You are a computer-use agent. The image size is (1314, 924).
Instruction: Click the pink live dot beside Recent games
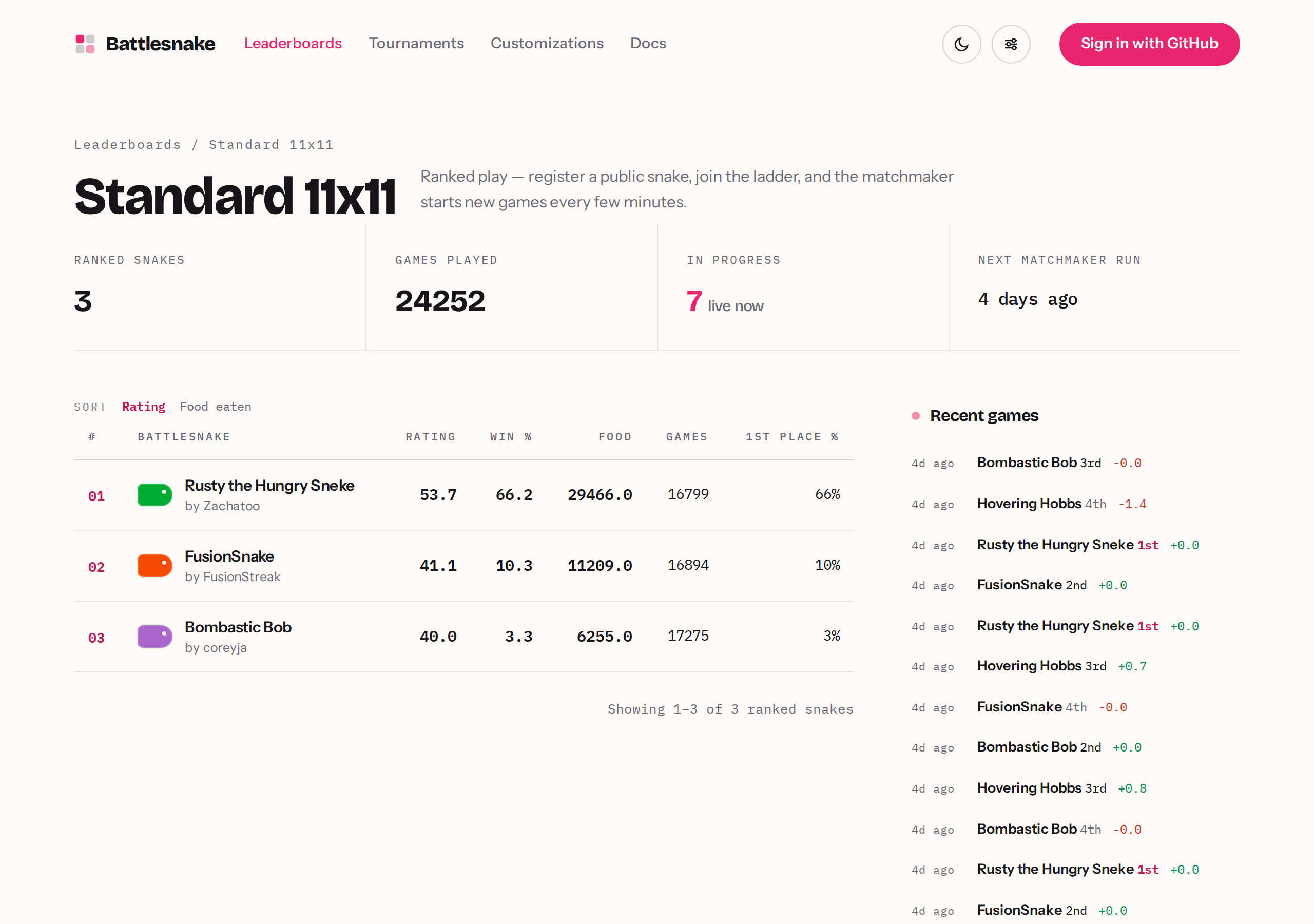(916, 416)
